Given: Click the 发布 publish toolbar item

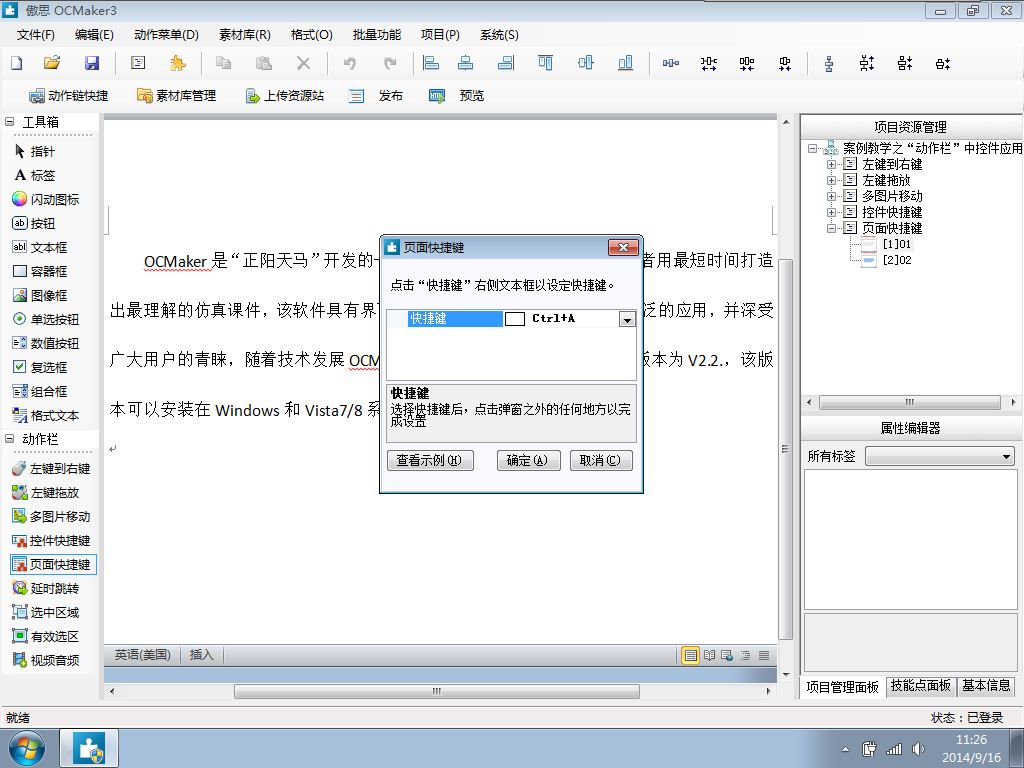Looking at the screenshot, I should (x=376, y=96).
